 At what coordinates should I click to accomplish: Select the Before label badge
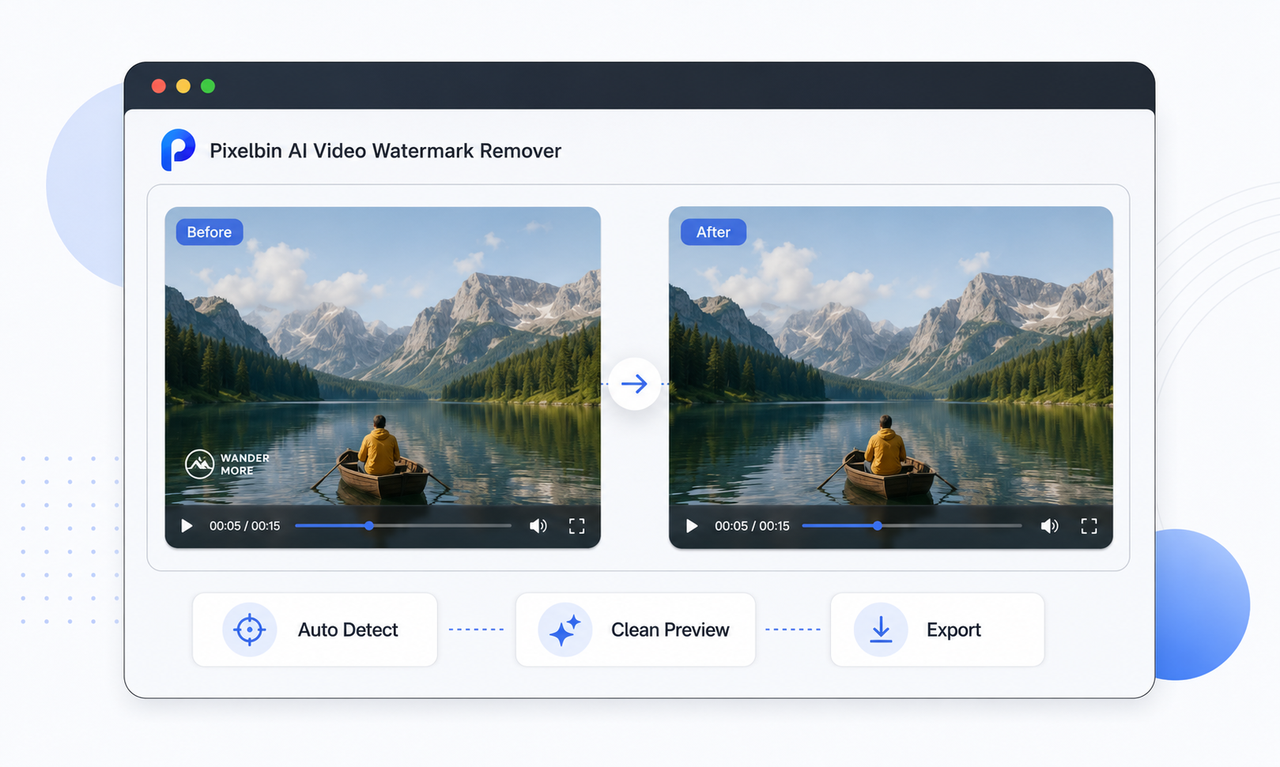[x=209, y=232]
